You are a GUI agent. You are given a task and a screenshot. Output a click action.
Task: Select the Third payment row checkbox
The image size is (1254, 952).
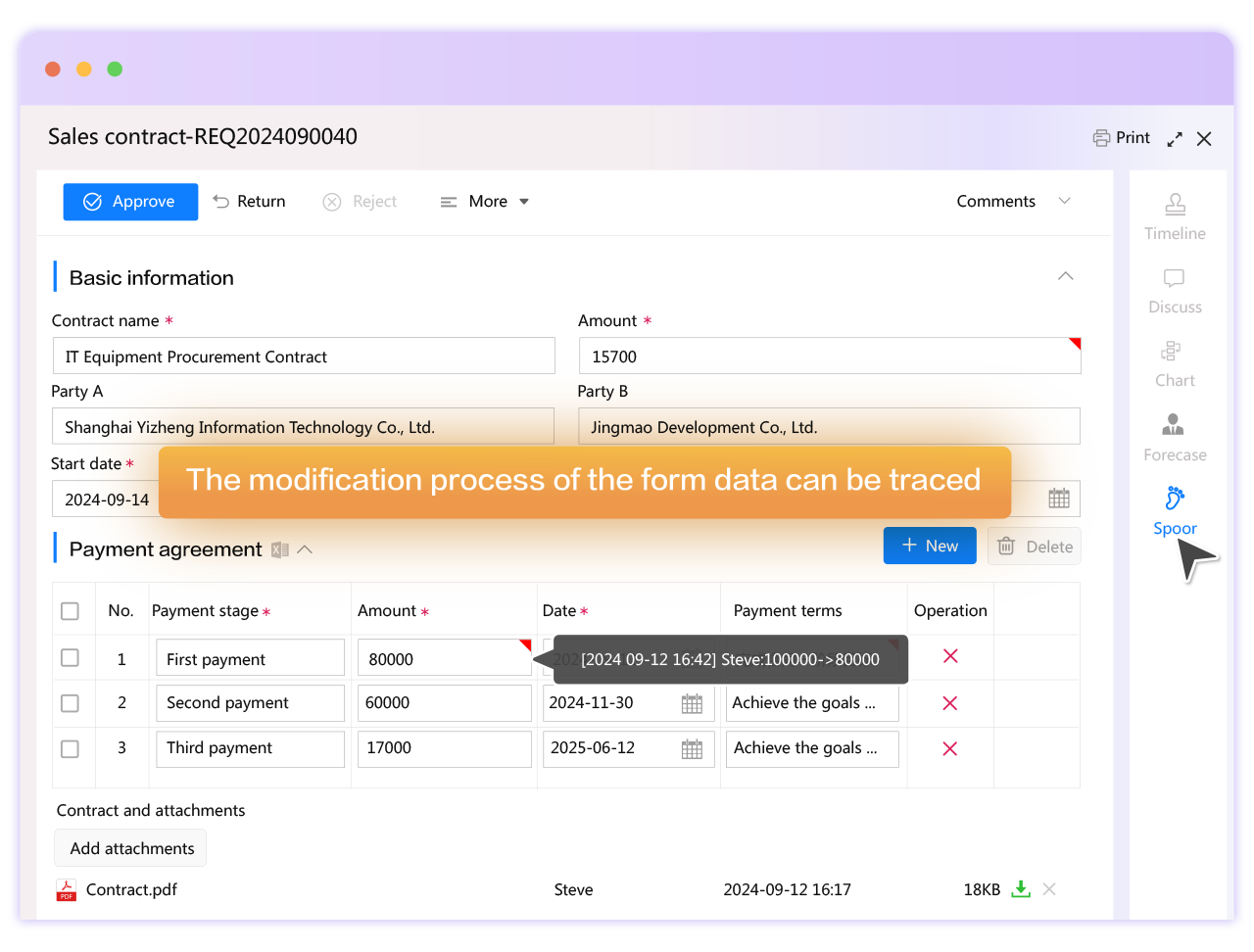[x=70, y=748]
